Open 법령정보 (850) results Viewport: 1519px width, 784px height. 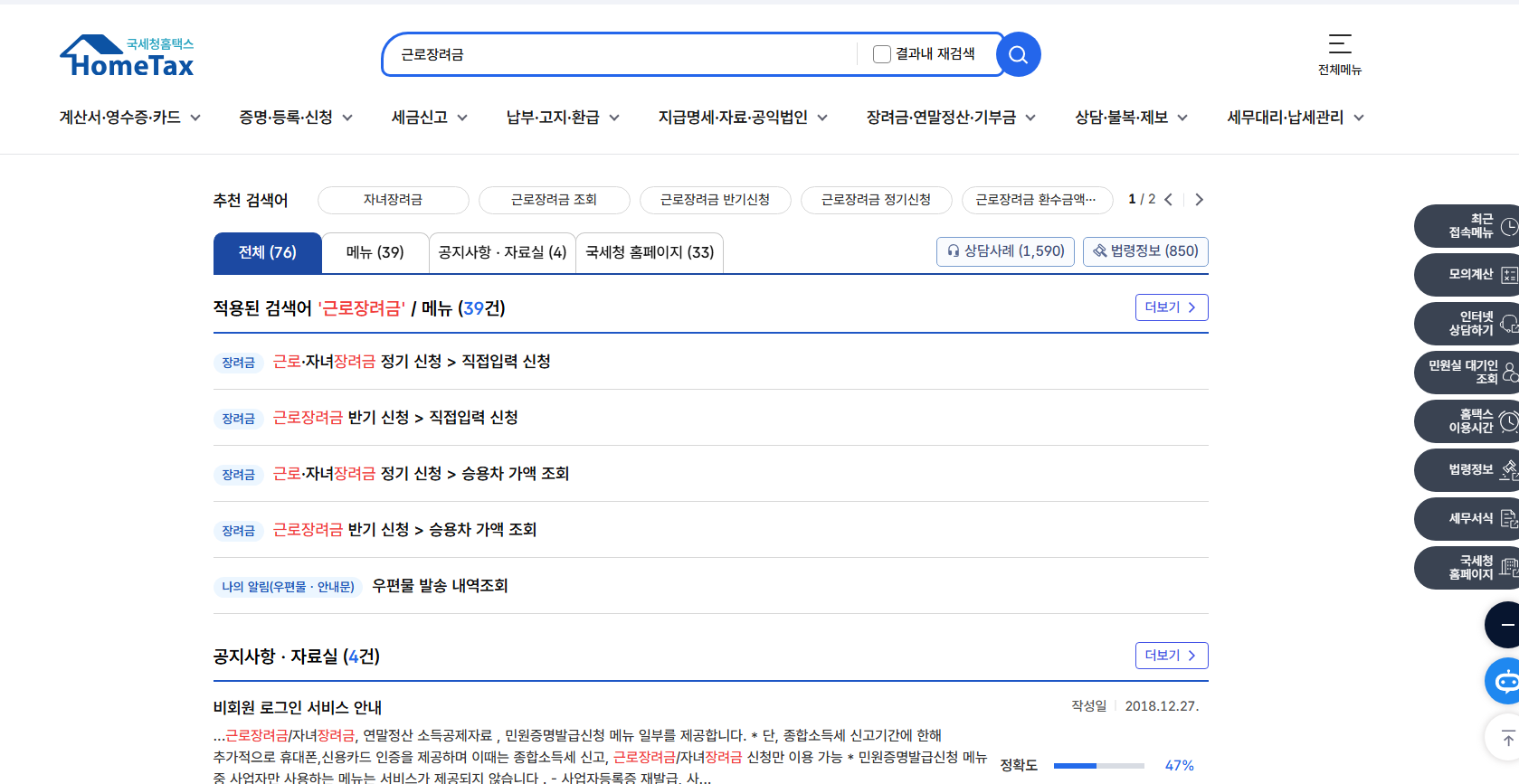click(x=1145, y=251)
